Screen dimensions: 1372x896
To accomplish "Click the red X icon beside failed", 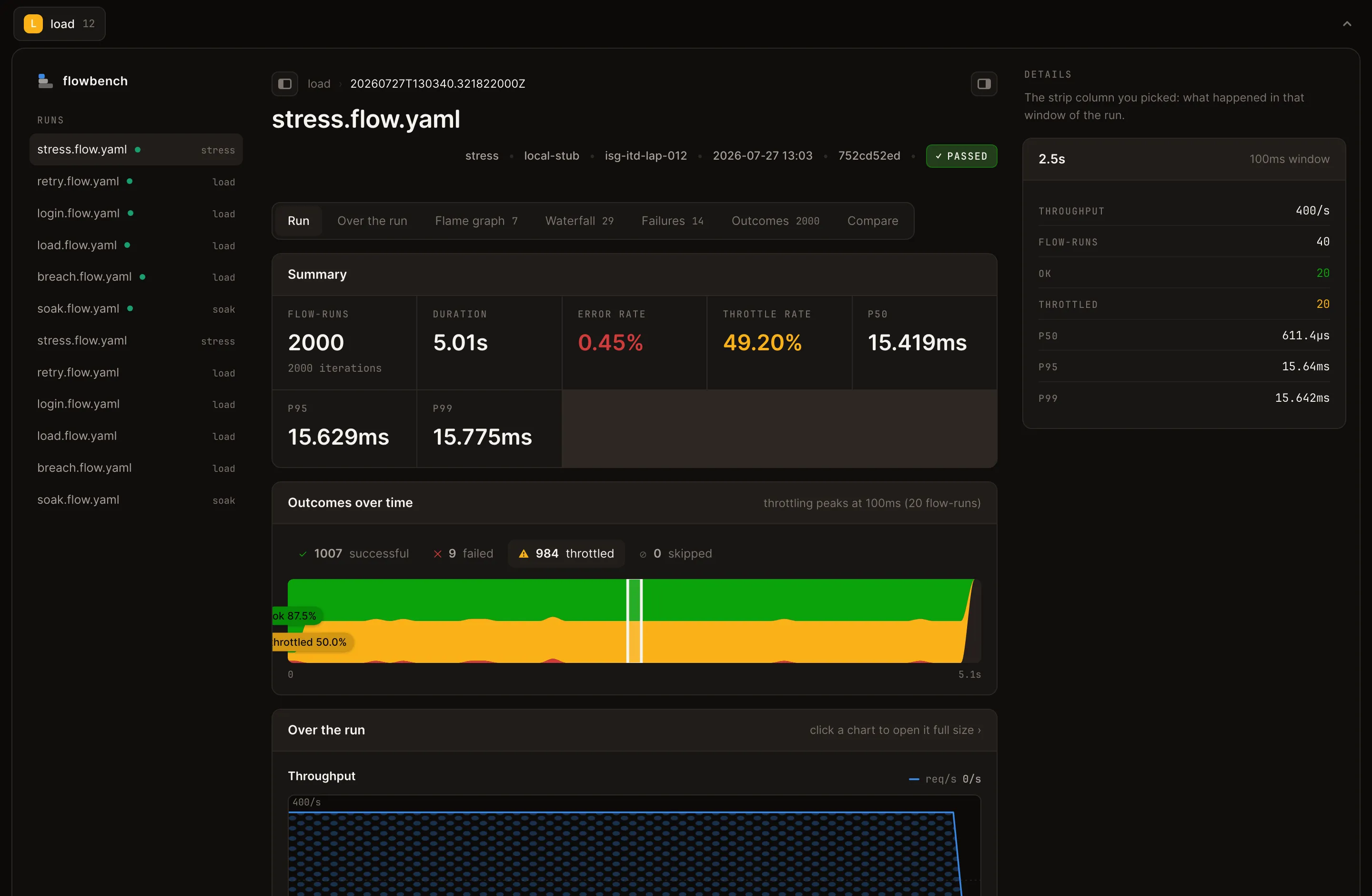I will tap(437, 554).
